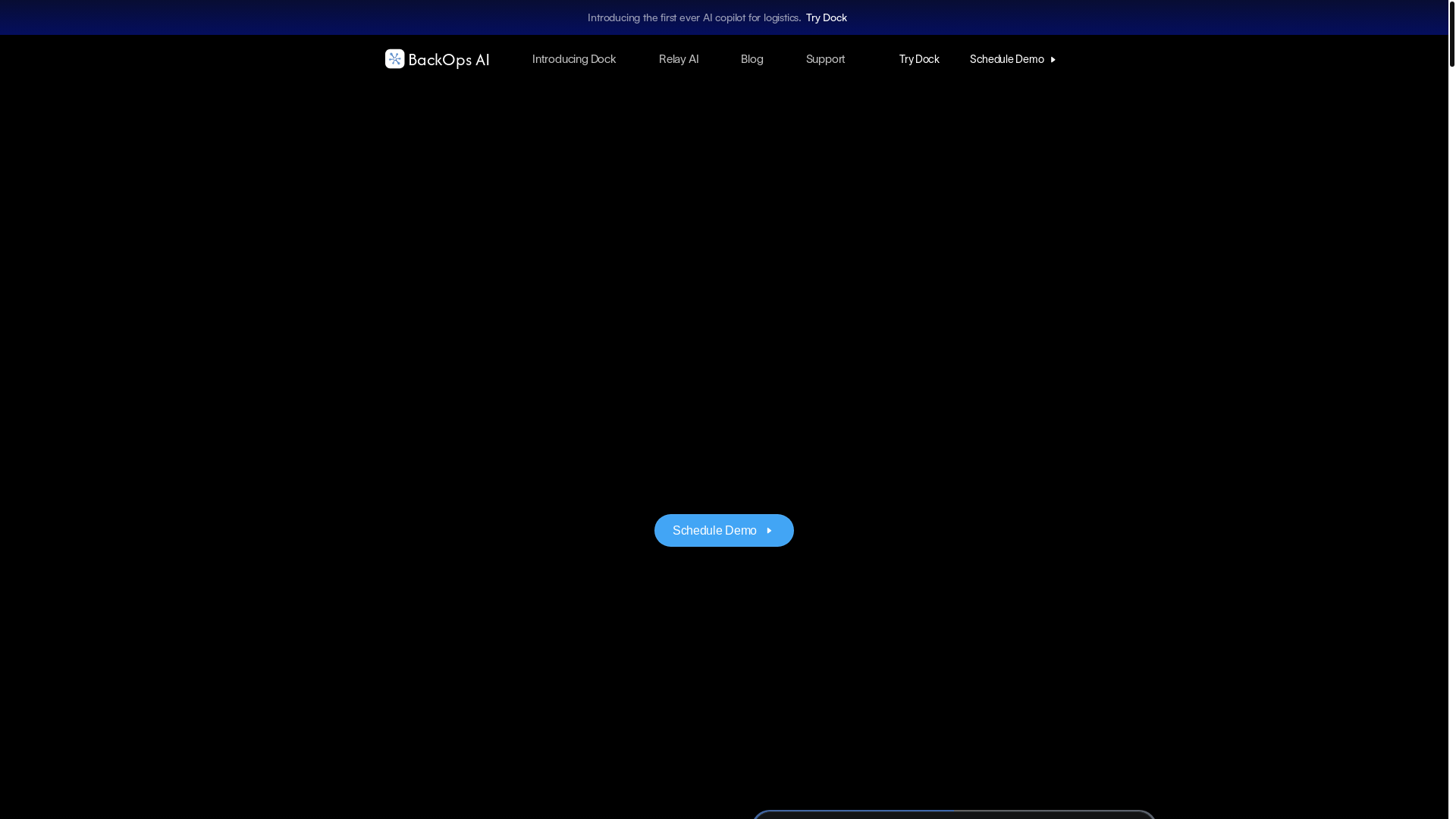Screen dimensions: 1456x819
Task: Open the Introducing Dock menu item
Action: click(x=574, y=59)
